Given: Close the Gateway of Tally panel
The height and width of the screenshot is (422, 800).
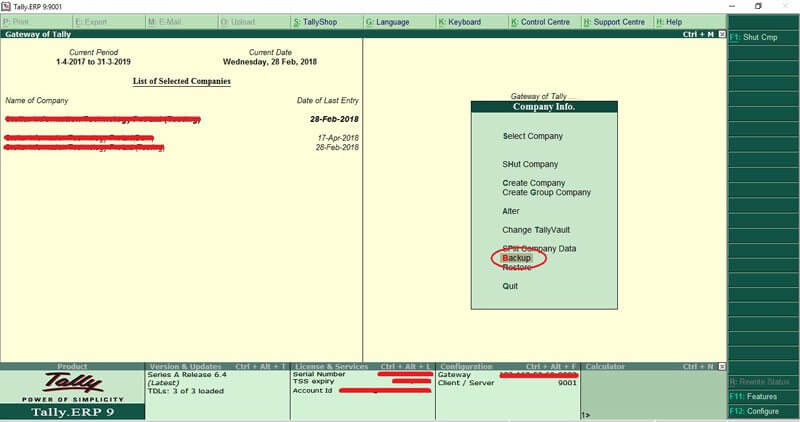Looking at the screenshot, I should 722,34.
